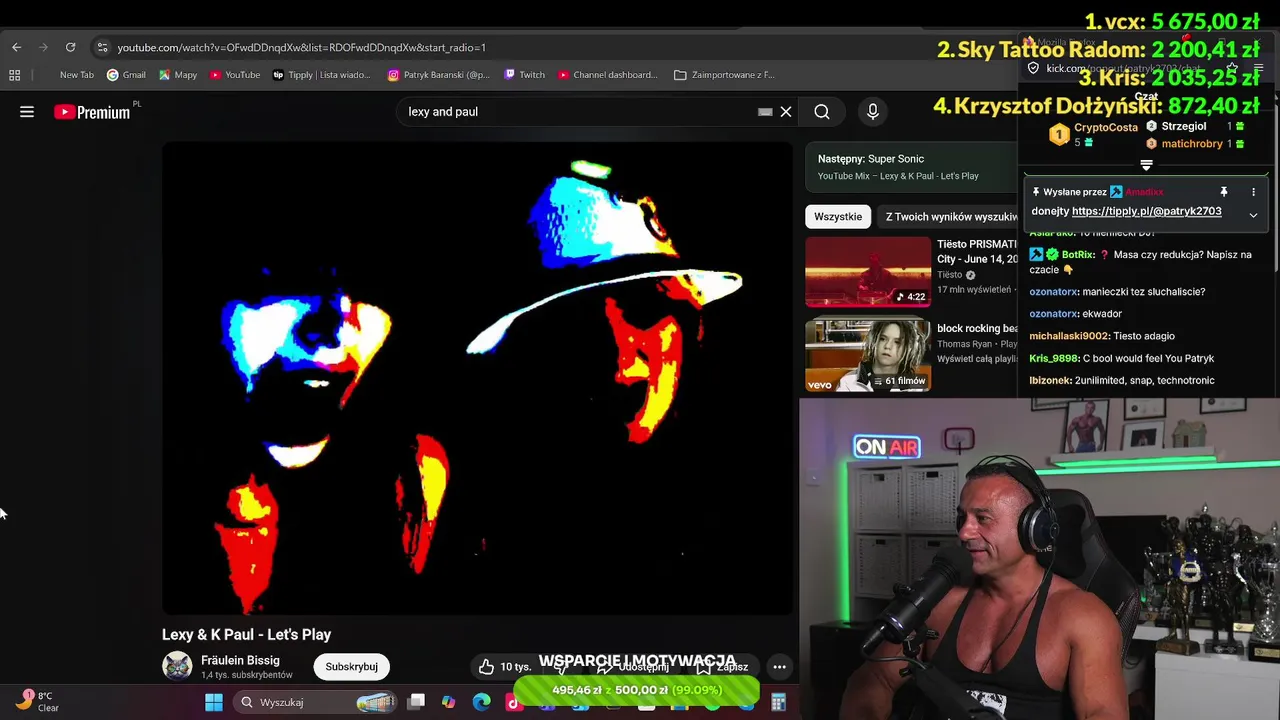Open the browser apps grid shortcut
The width and height of the screenshot is (1280, 720).
click(x=14, y=75)
